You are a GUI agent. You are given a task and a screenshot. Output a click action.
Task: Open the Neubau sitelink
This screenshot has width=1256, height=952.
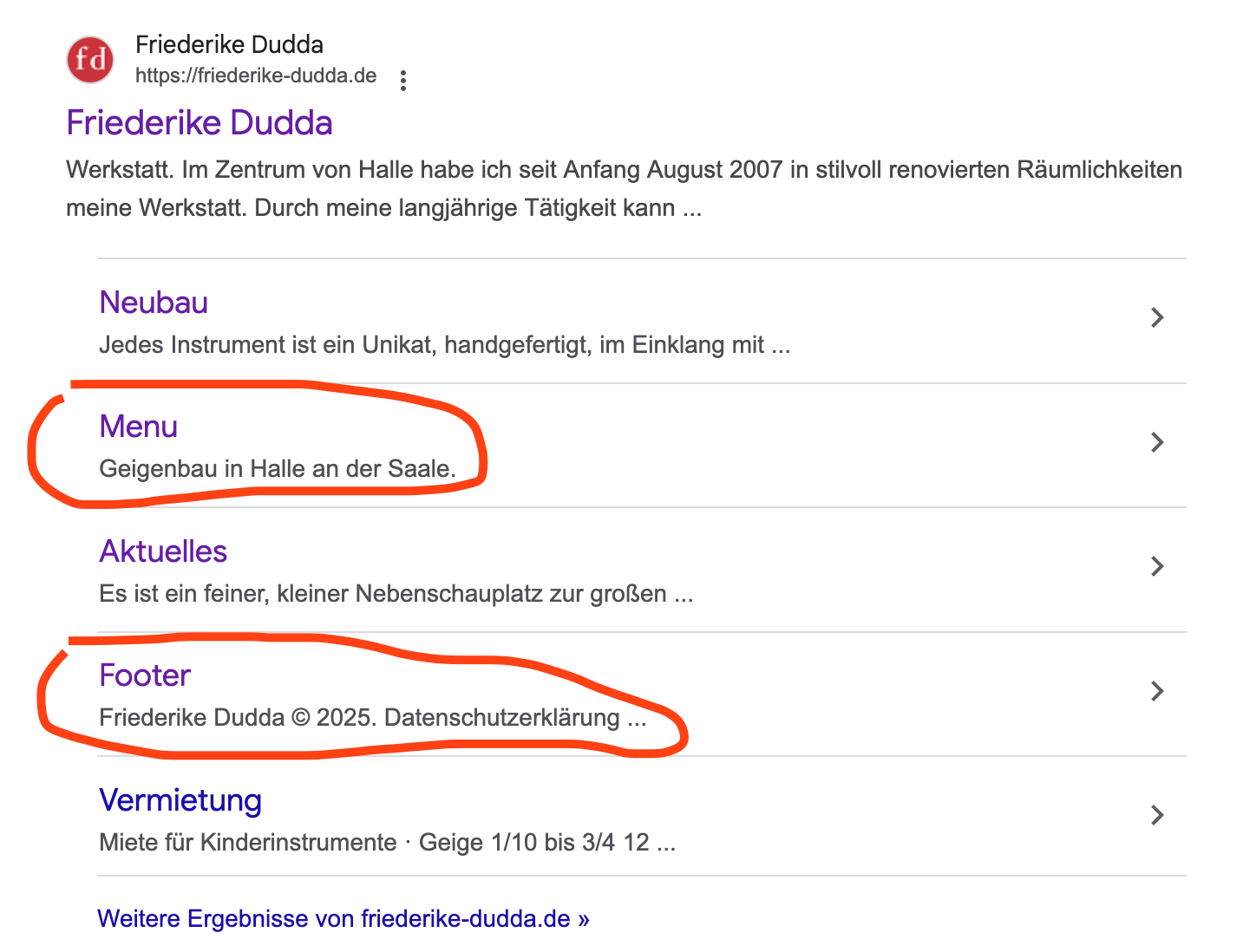[x=154, y=303]
